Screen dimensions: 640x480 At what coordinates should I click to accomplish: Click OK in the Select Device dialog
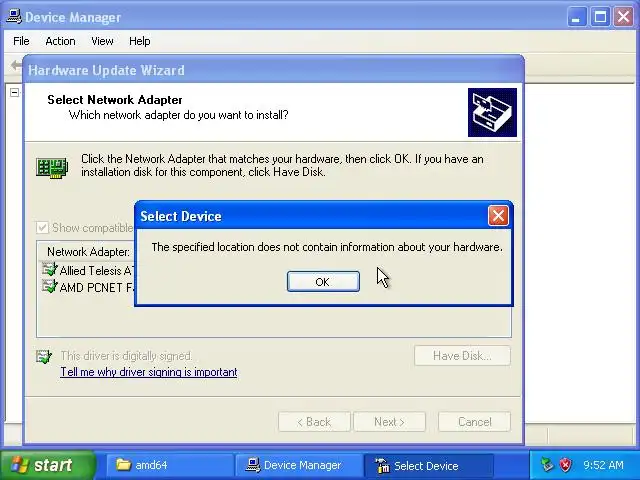point(323,282)
